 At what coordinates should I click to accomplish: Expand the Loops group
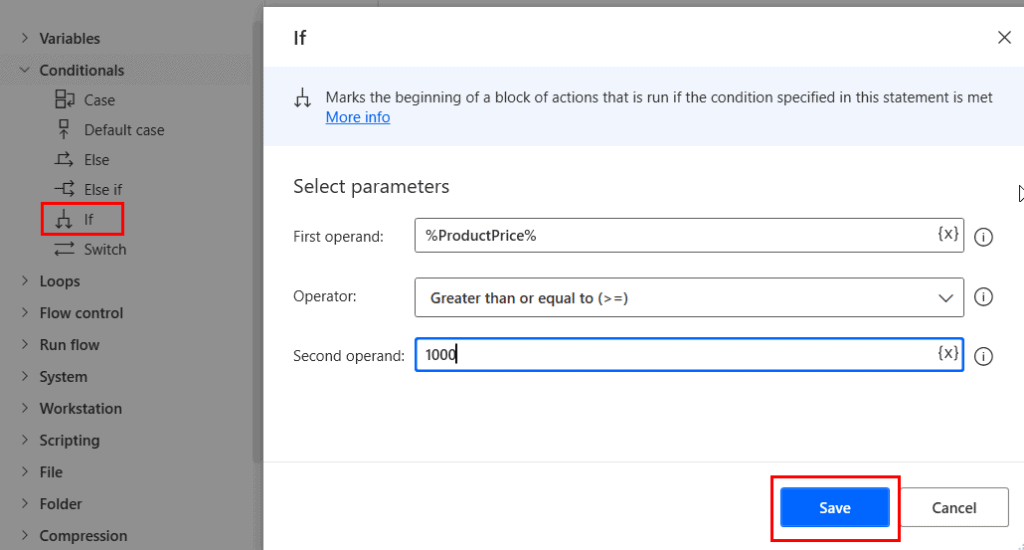(x=25, y=281)
